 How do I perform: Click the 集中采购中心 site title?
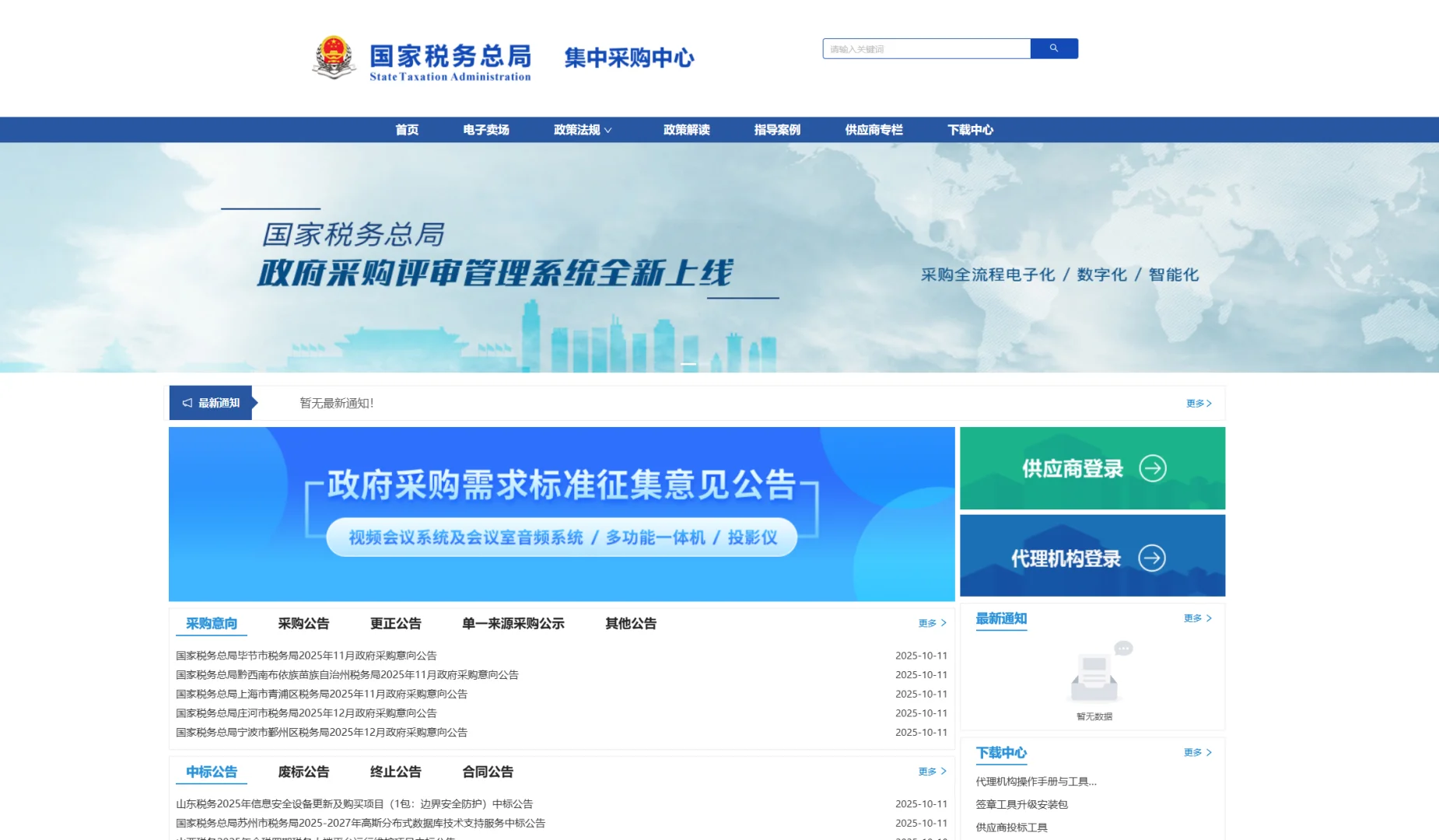(x=629, y=58)
